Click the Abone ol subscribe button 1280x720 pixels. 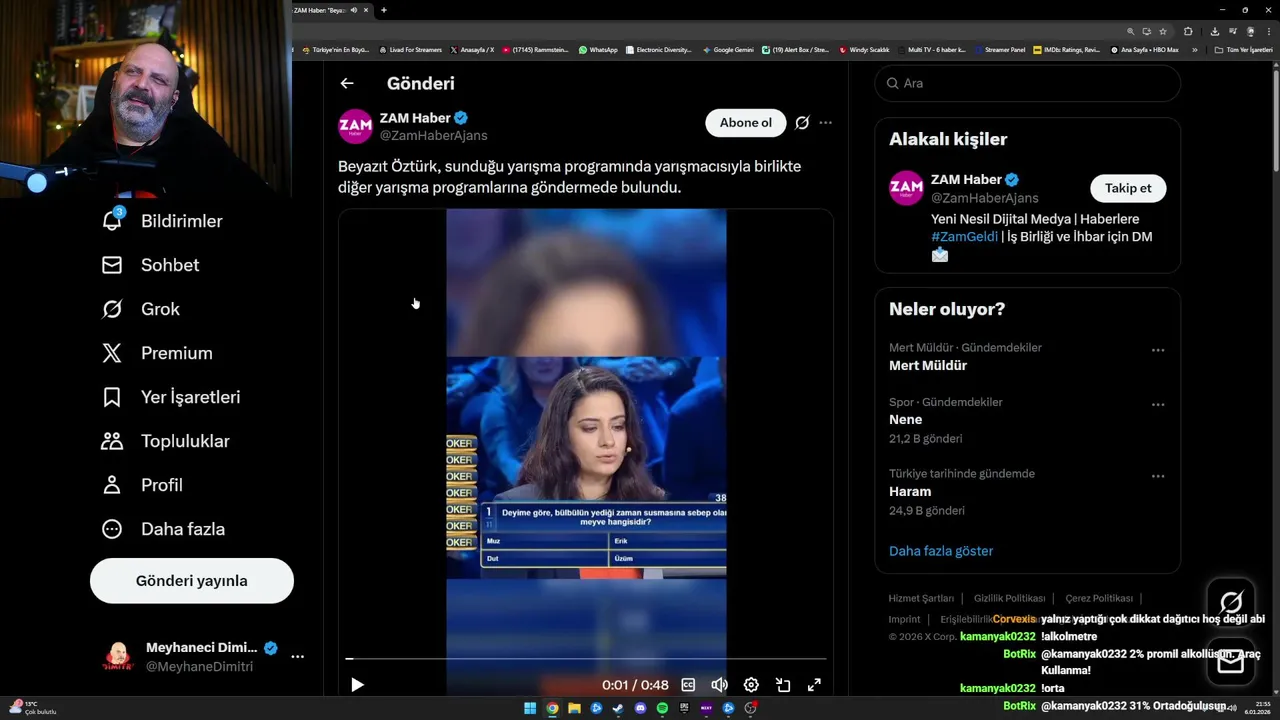(746, 123)
